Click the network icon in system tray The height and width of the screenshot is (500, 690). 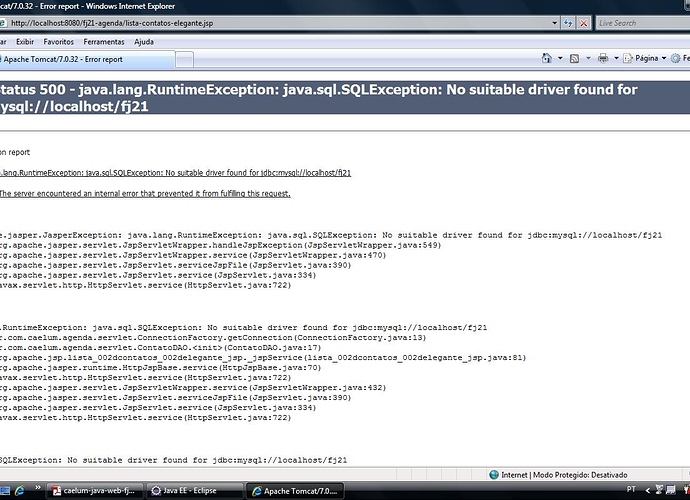click(670, 490)
